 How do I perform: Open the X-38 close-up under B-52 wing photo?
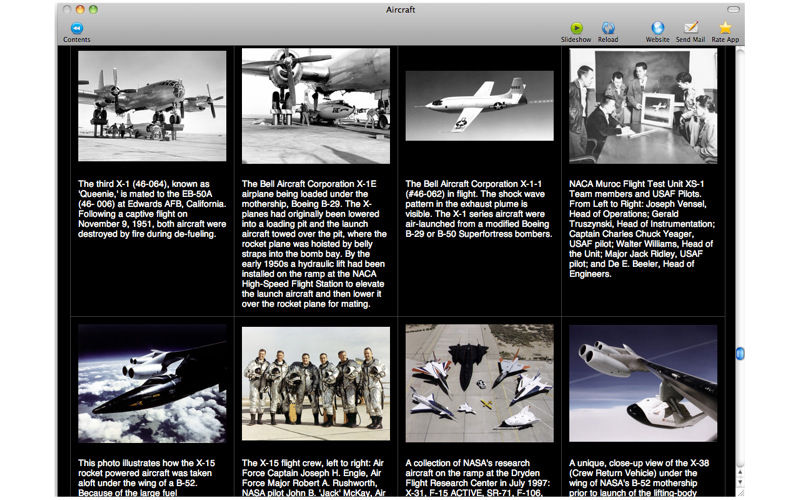643,383
